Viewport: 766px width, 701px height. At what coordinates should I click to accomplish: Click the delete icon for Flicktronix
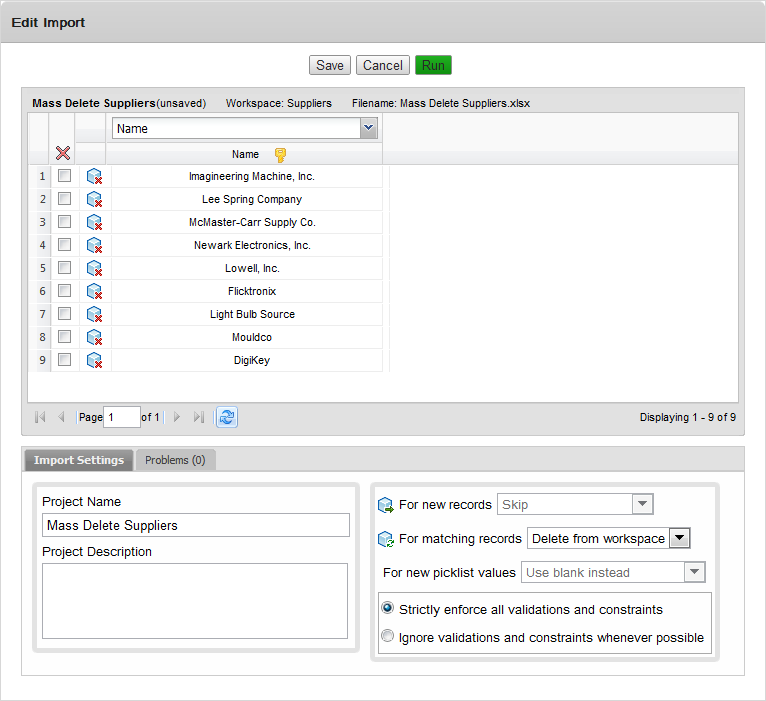coord(94,291)
